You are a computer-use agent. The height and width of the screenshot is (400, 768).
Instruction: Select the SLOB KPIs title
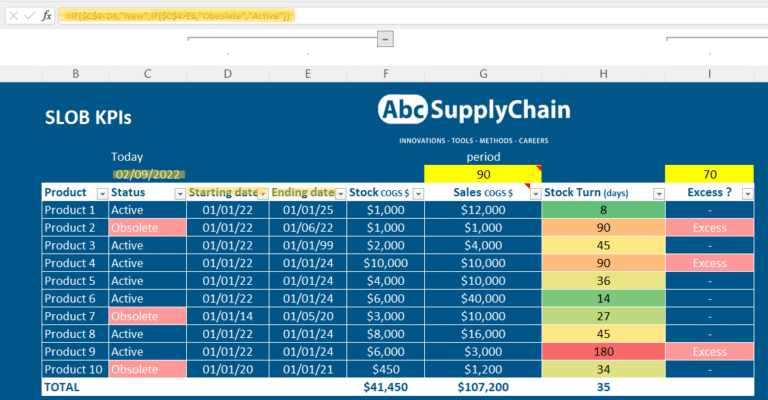click(x=88, y=118)
